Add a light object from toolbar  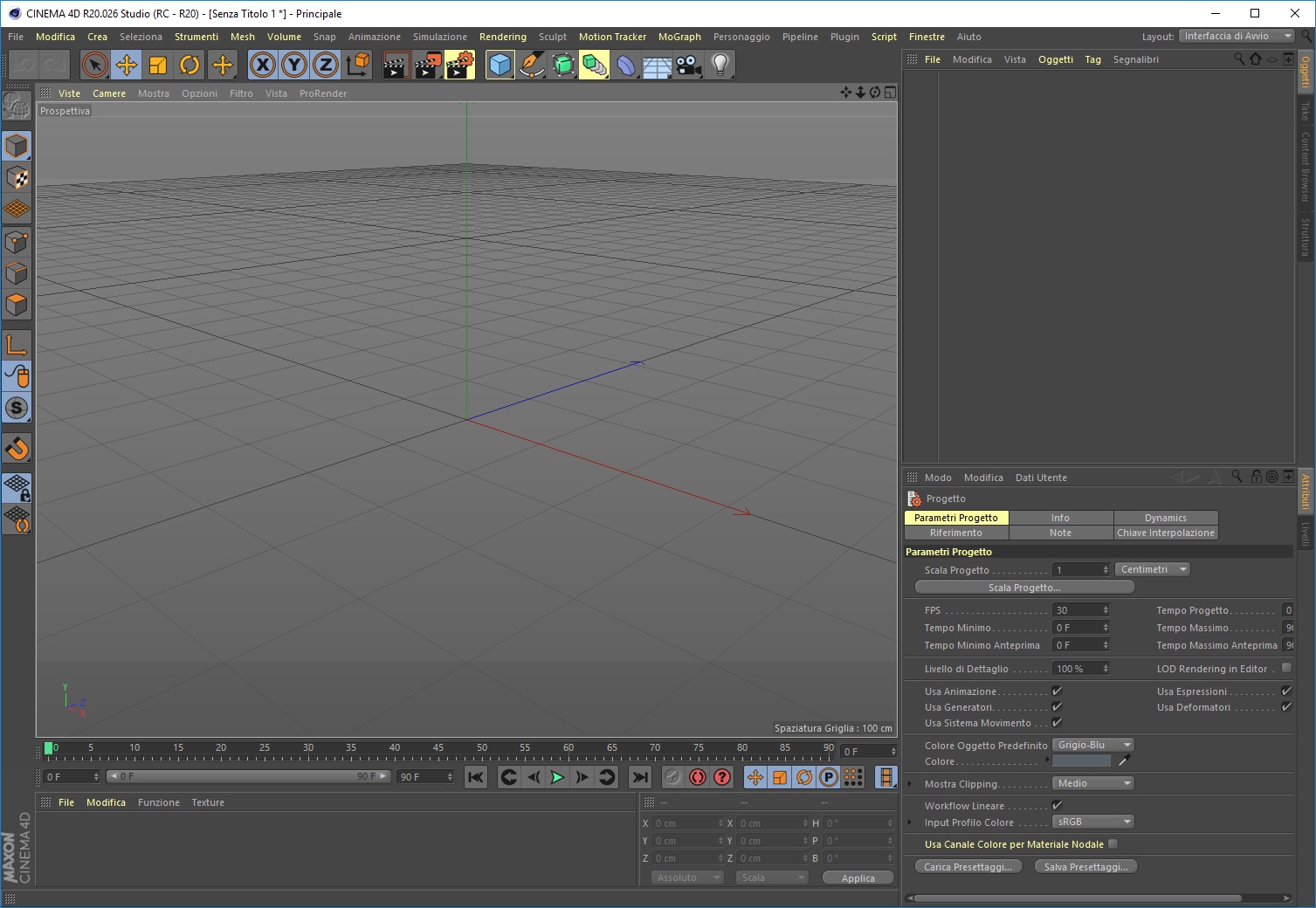pos(720,65)
